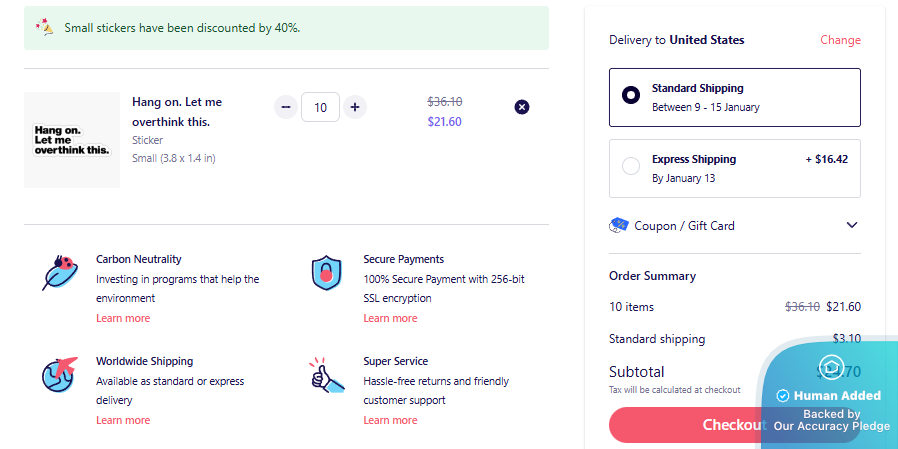Click the minus quantity button
The width and height of the screenshot is (898, 449).
[x=286, y=107]
